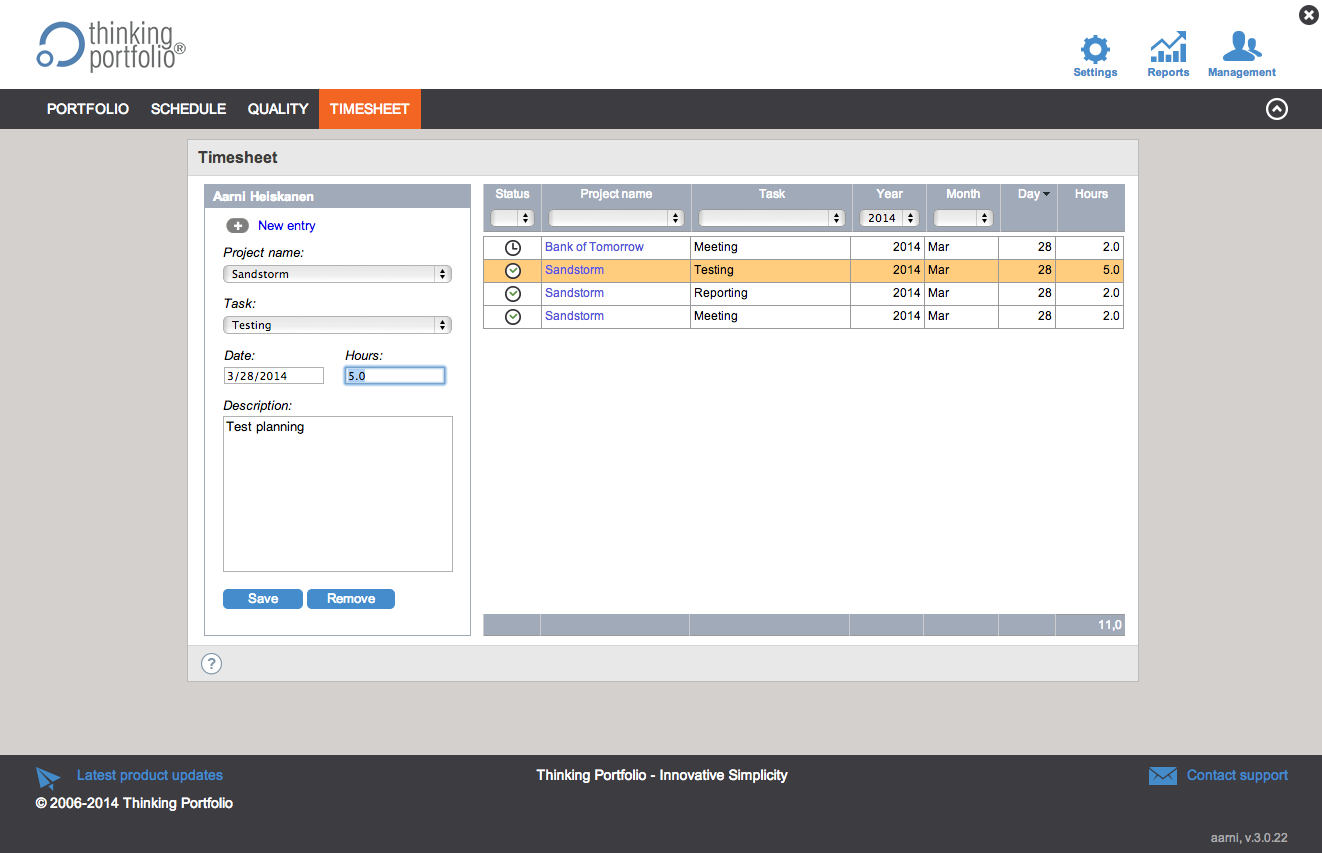Click the Remove button
The height and width of the screenshot is (853, 1322).
[351, 599]
